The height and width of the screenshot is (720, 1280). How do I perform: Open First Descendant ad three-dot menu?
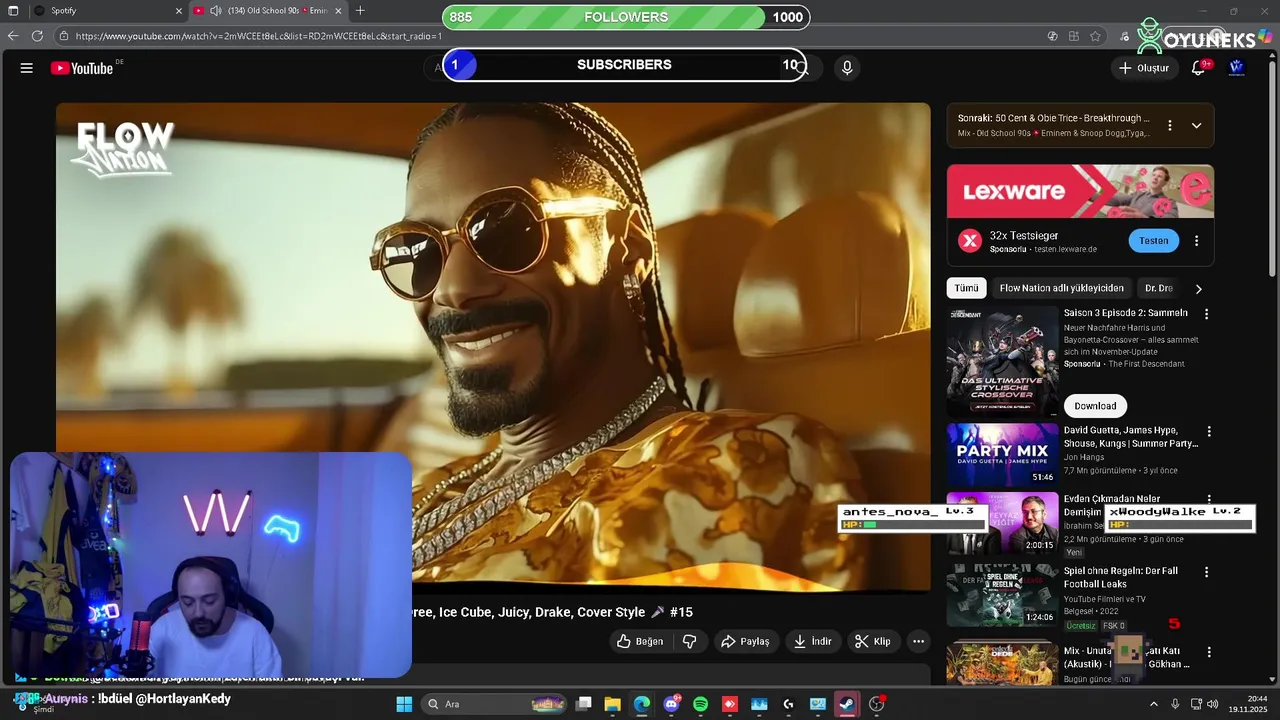click(1206, 314)
